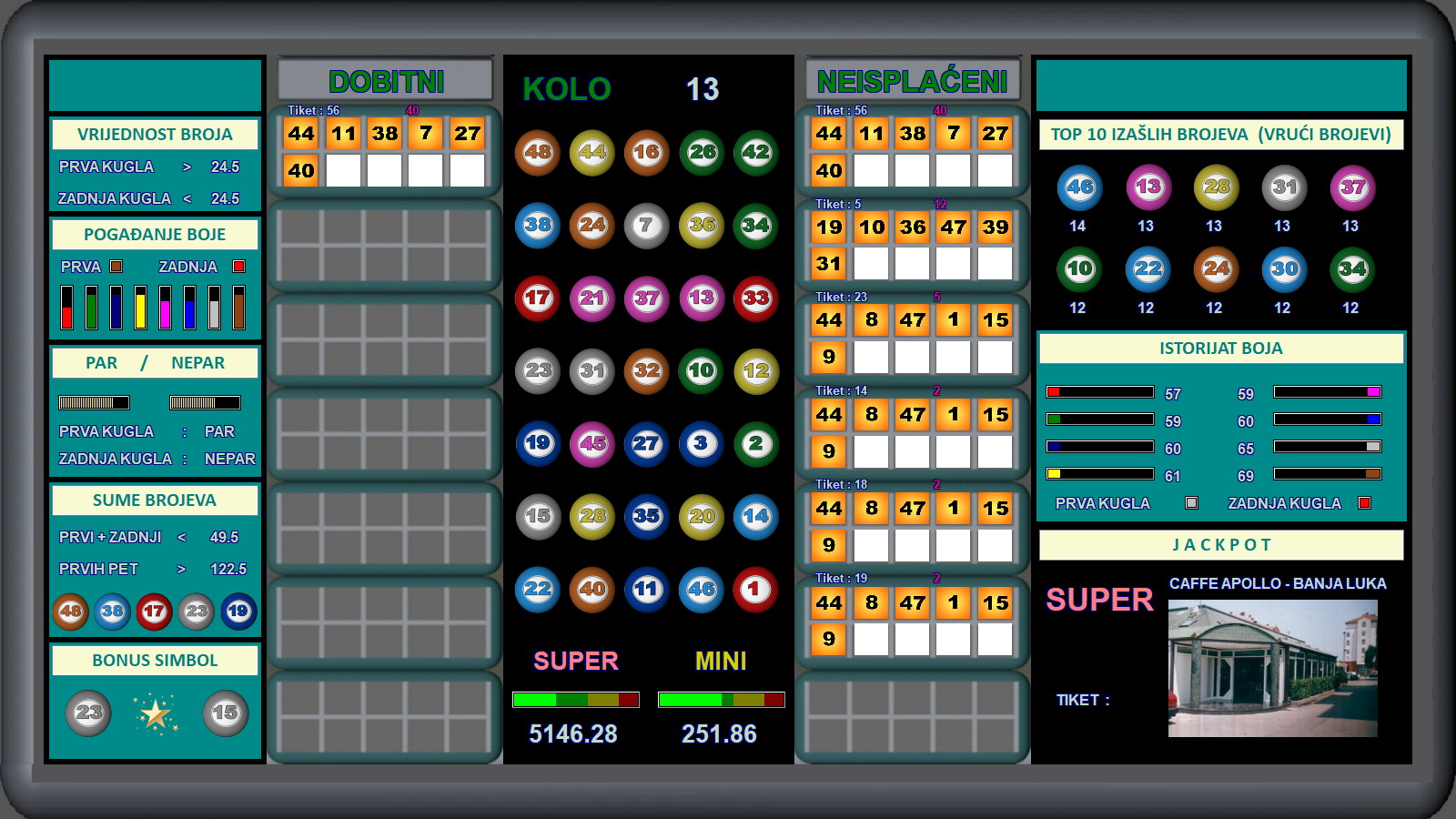1456x819 pixels.
Task: Click yellow ball 20 in the draw grid
Action: click(x=701, y=516)
